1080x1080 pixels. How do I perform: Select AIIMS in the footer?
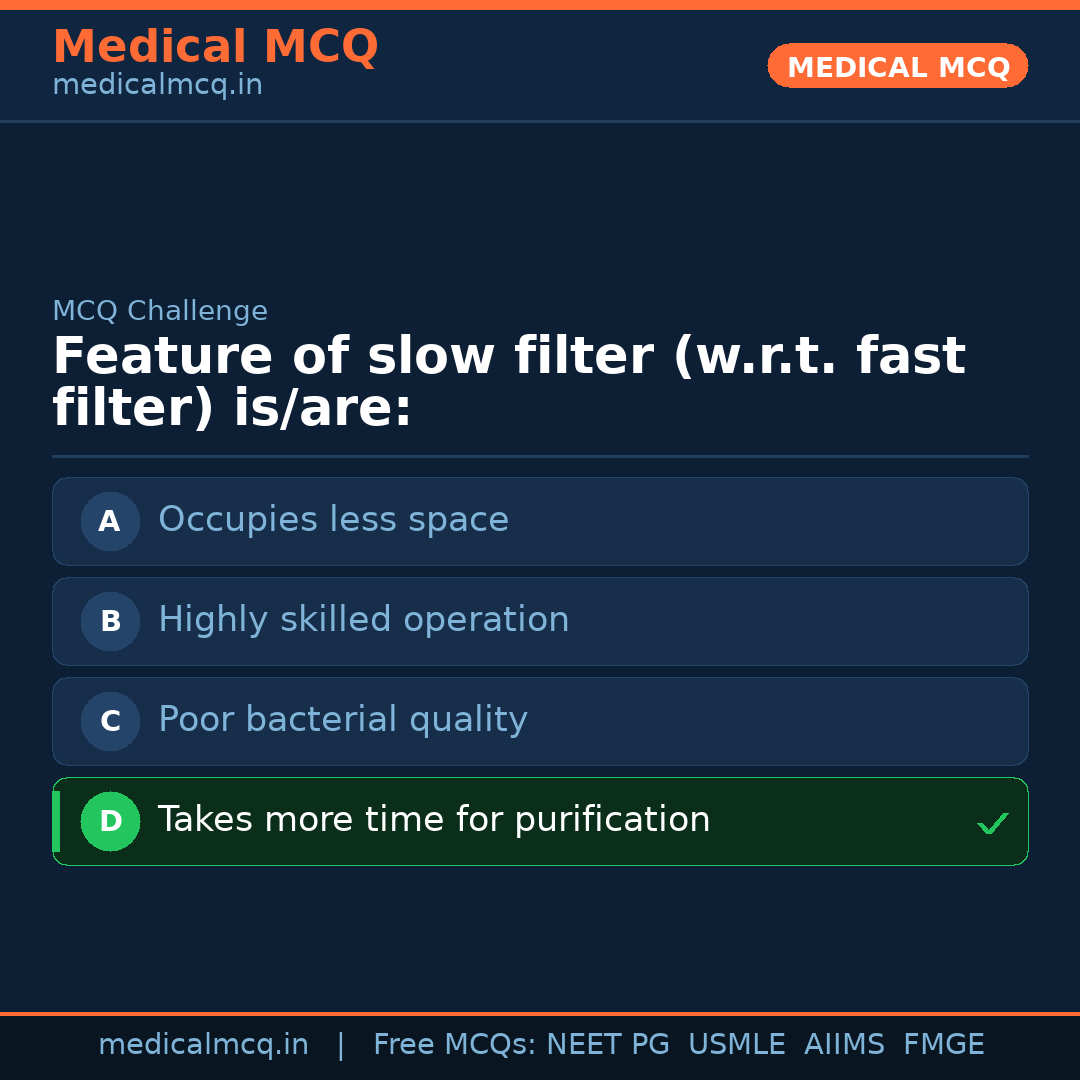pos(844,1045)
